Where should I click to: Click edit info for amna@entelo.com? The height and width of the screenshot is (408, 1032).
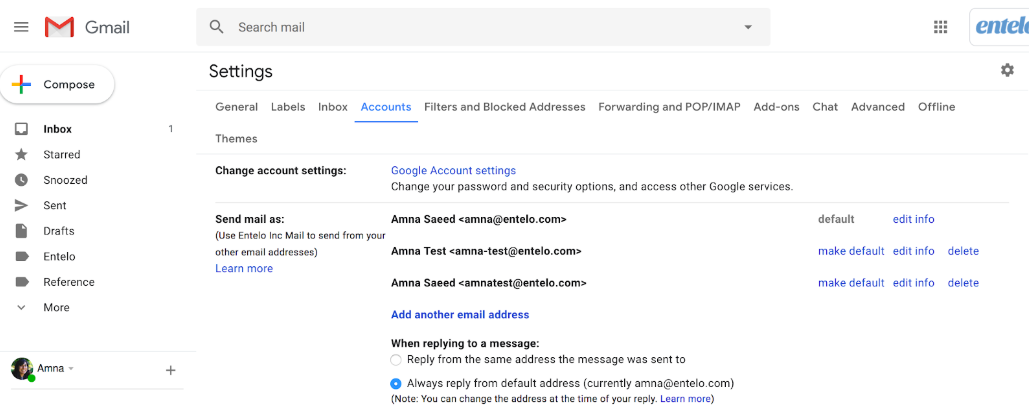(914, 219)
